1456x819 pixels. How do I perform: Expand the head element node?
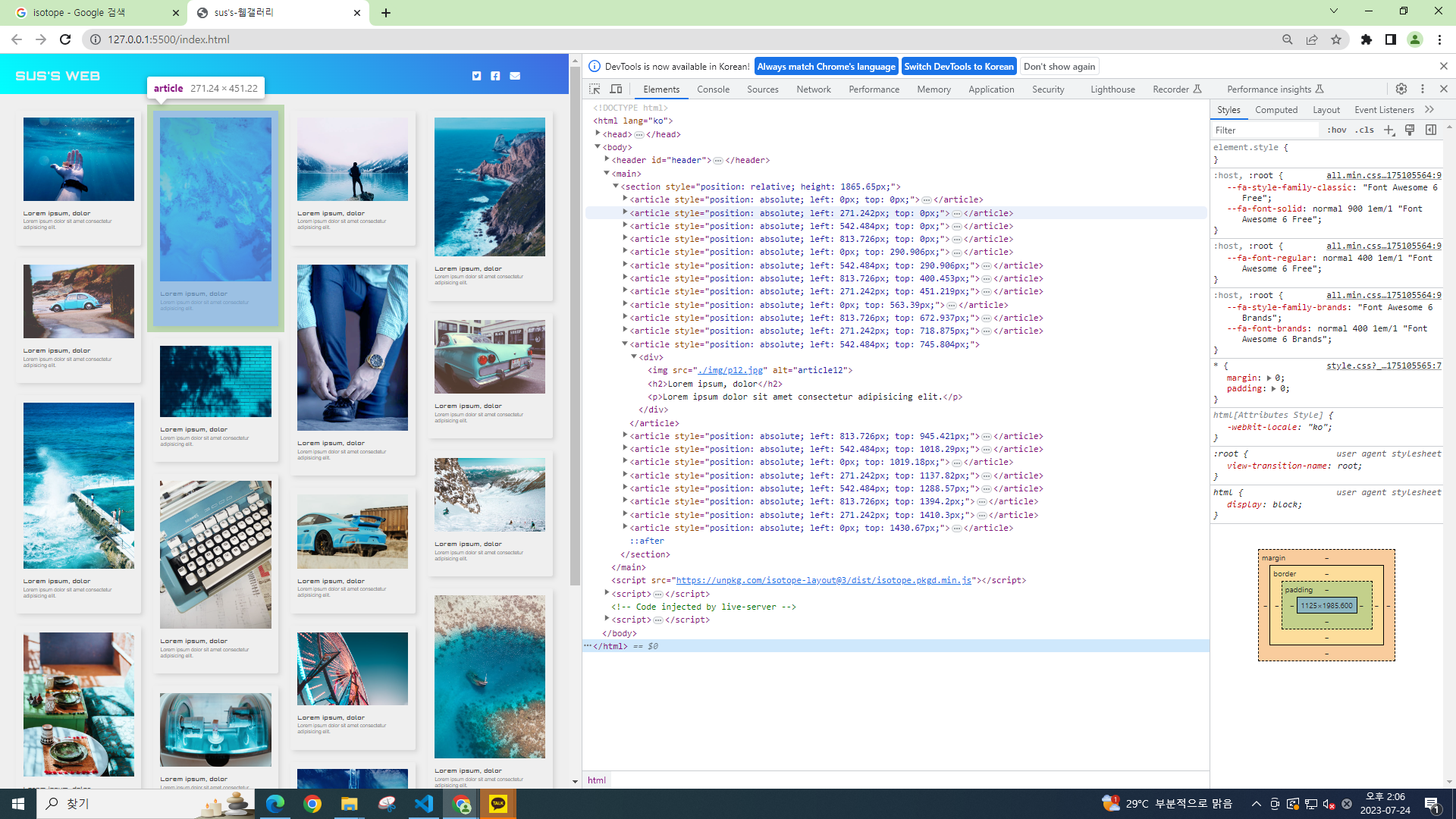[598, 133]
